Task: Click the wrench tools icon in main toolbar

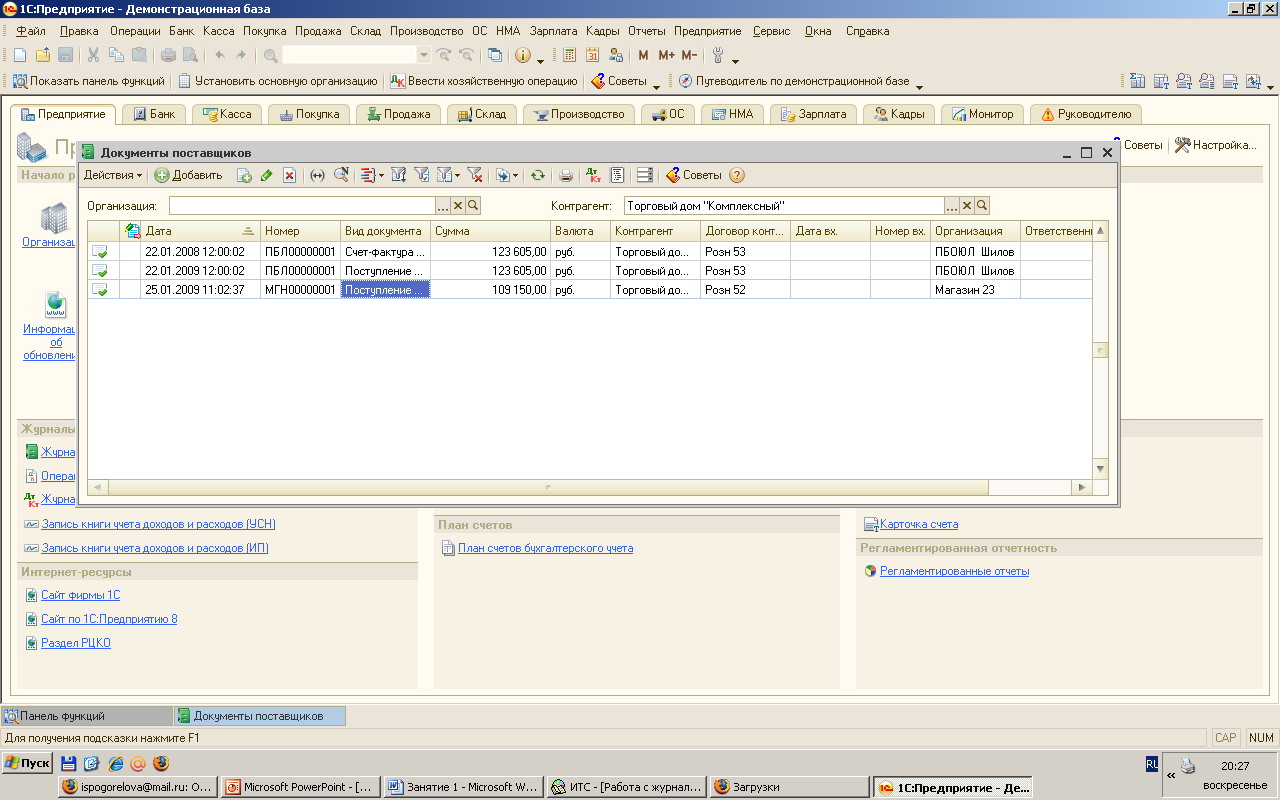Action: pyautogui.click(x=718, y=55)
